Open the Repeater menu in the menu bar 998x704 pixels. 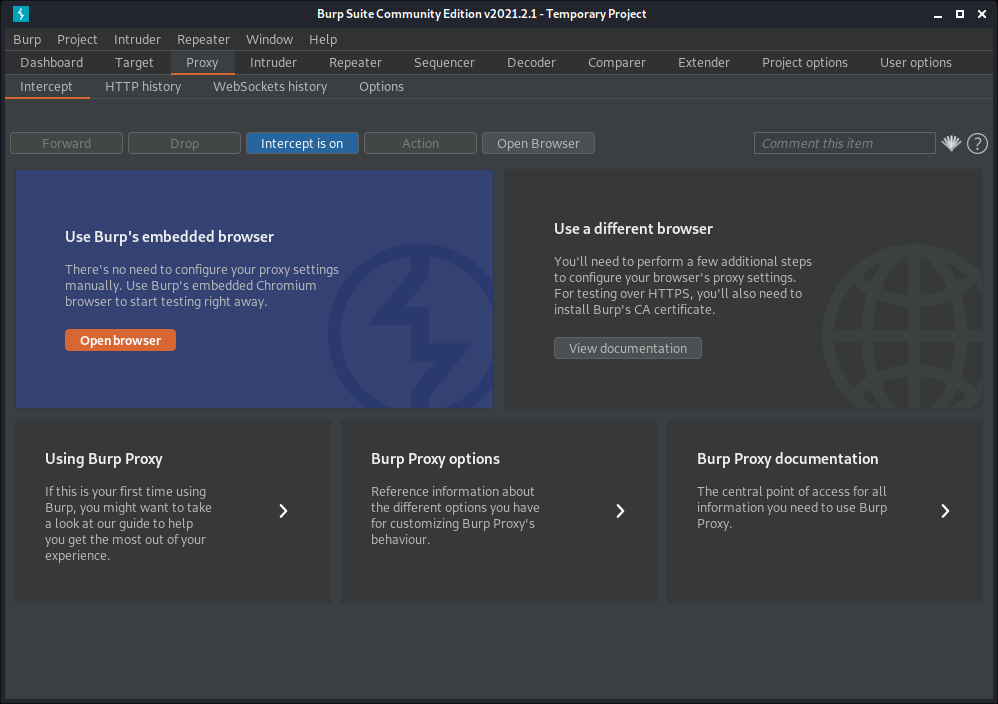pos(203,39)
